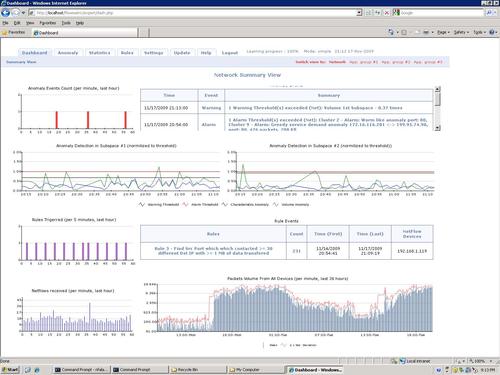The image size is (500, 375).
Task: Click the 192.168.1.119 NetFlow device cell
Action: pos(412,251)
